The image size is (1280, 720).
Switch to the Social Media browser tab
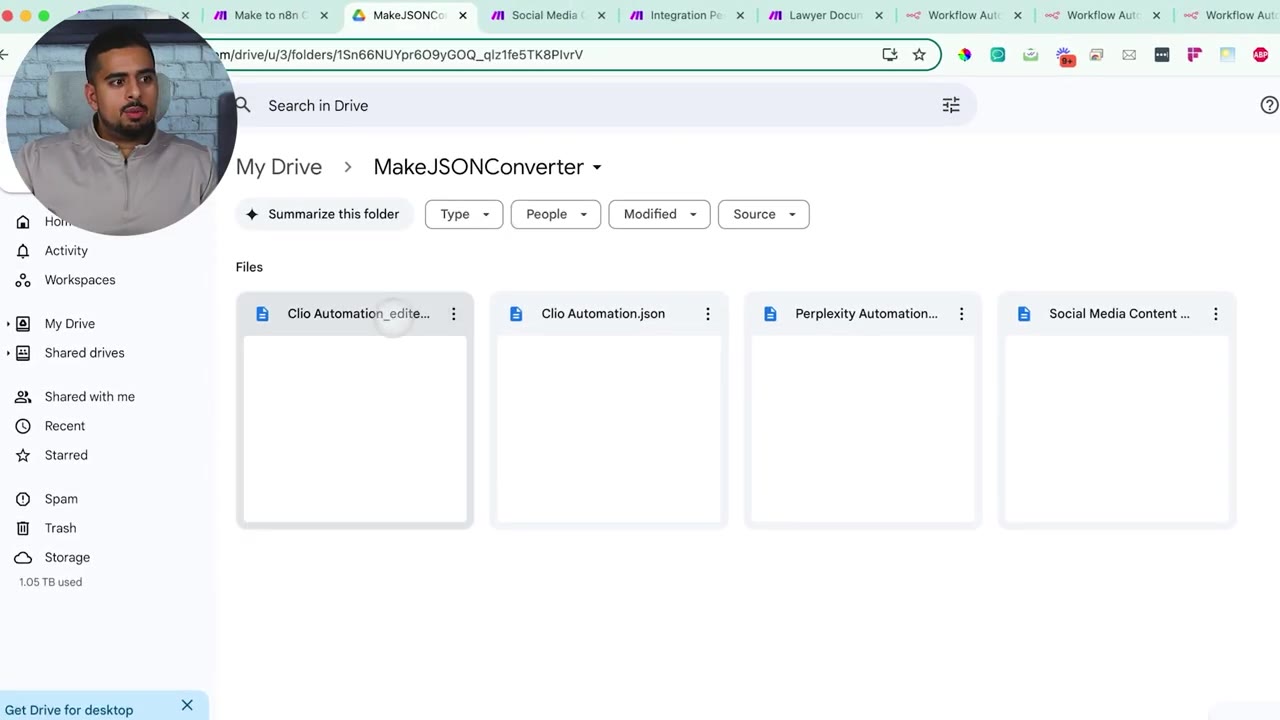pyautogui.click(x=547, y=15)
